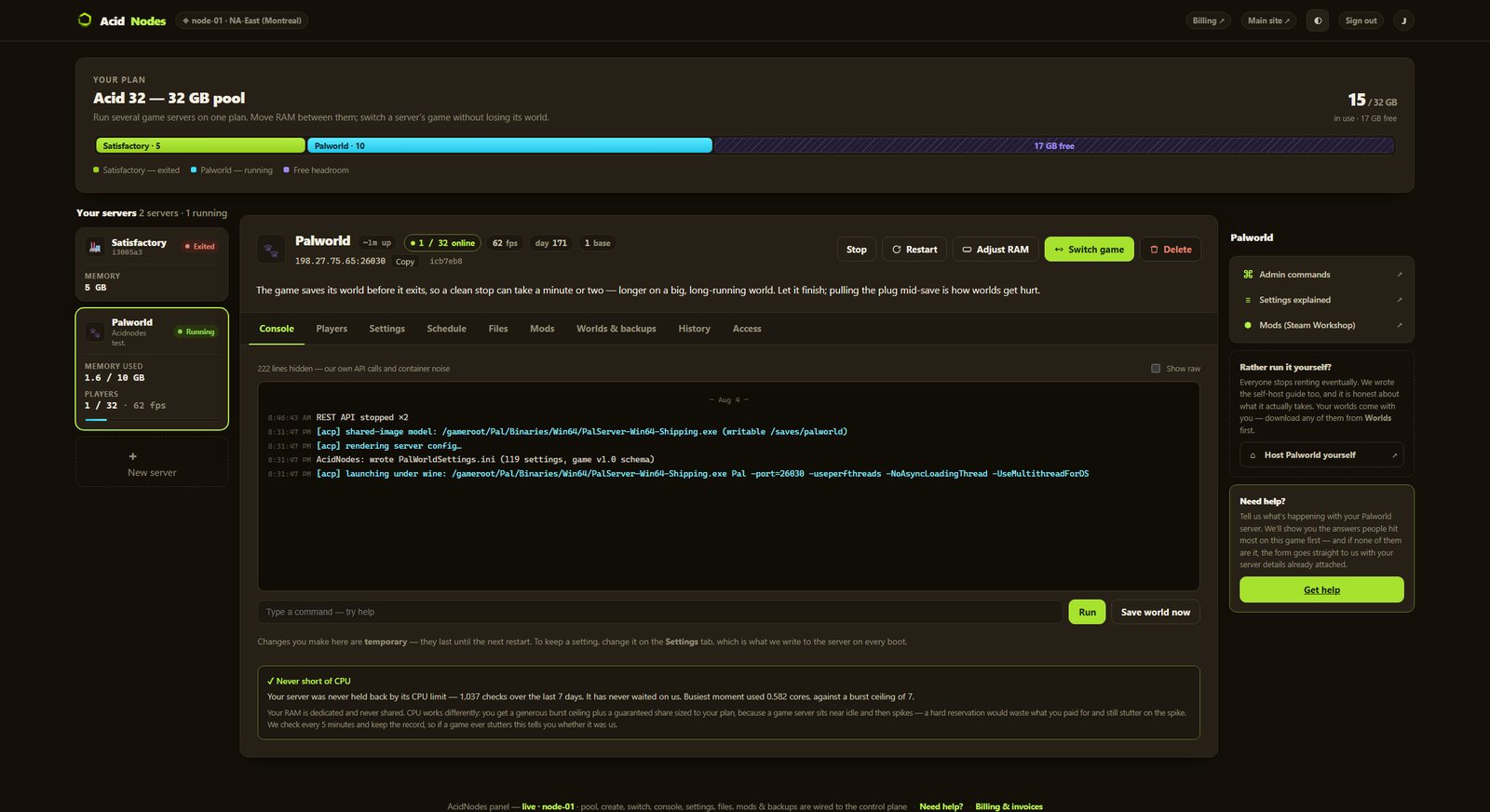This screenshot has width=1490, height=812.
Task: Open the Billing link in header
Action: tap(1209, 20)
